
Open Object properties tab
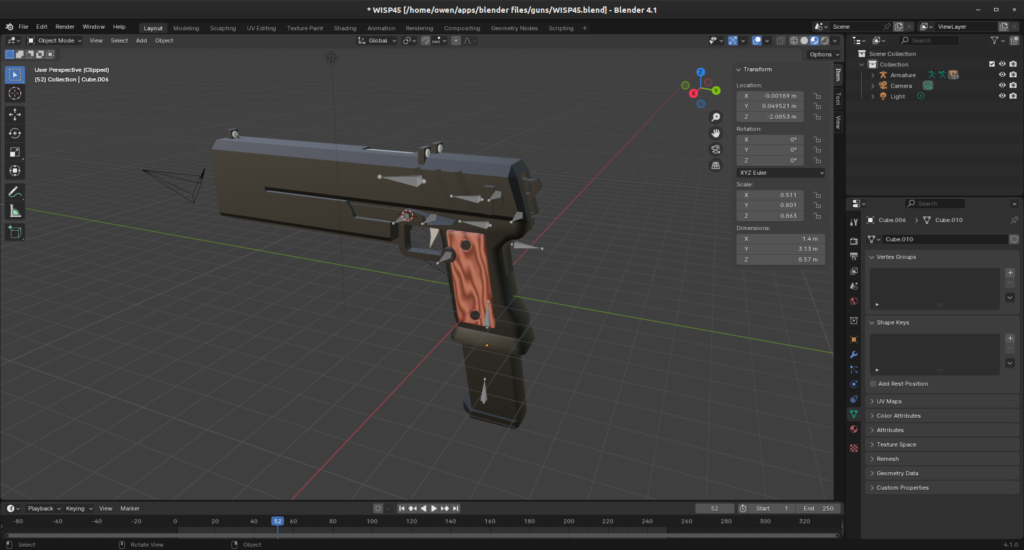click(854, 340)
